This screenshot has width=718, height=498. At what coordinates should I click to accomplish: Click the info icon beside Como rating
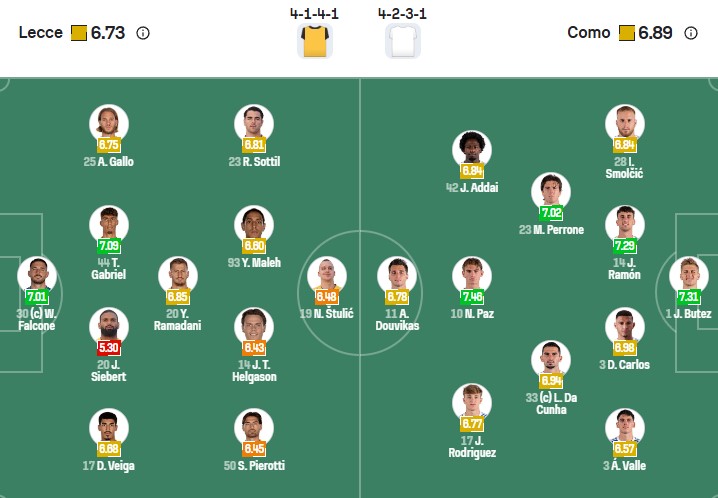click(691, 33)
